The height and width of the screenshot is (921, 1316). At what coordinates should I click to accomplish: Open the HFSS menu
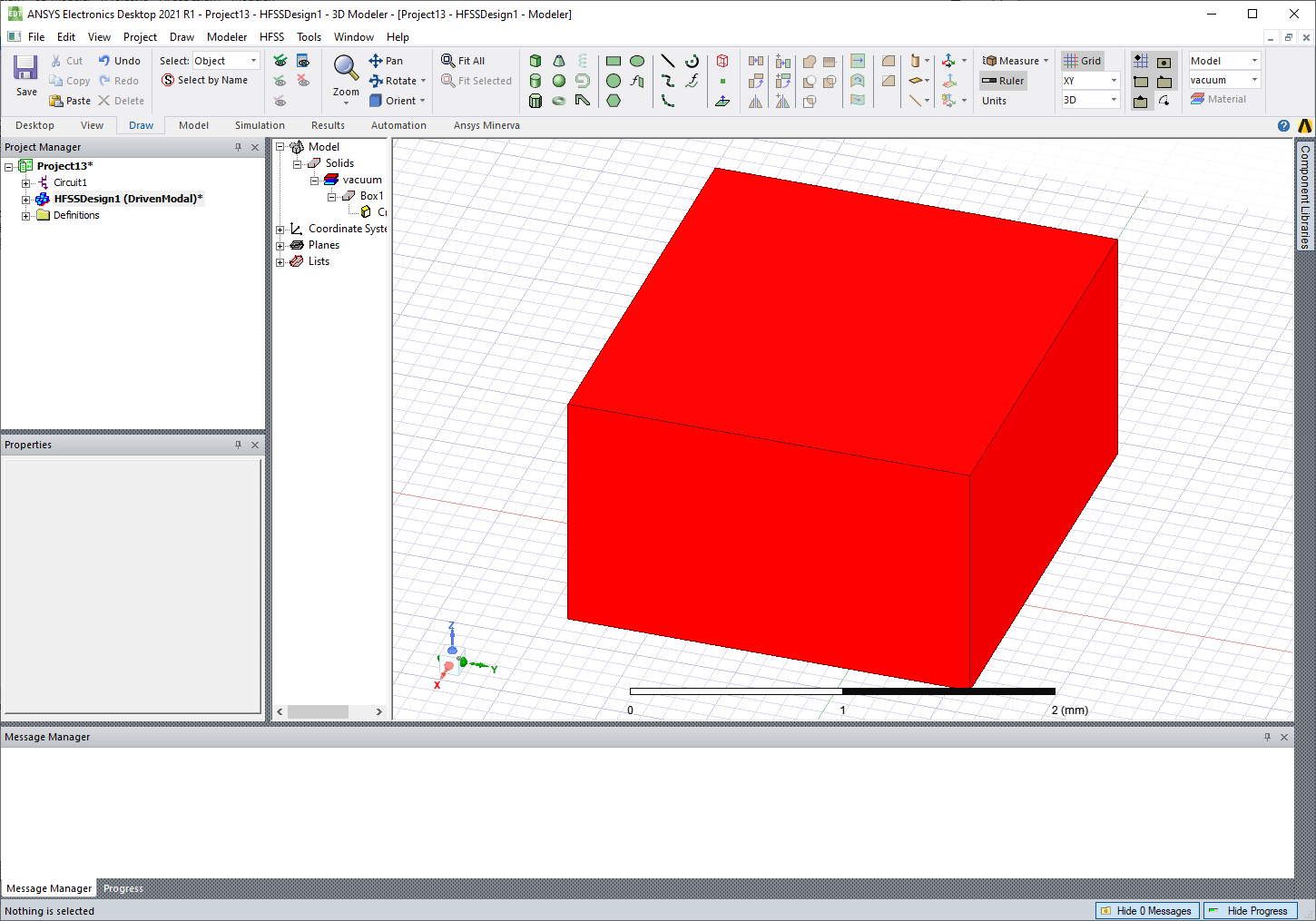click(x=272, y=37)
